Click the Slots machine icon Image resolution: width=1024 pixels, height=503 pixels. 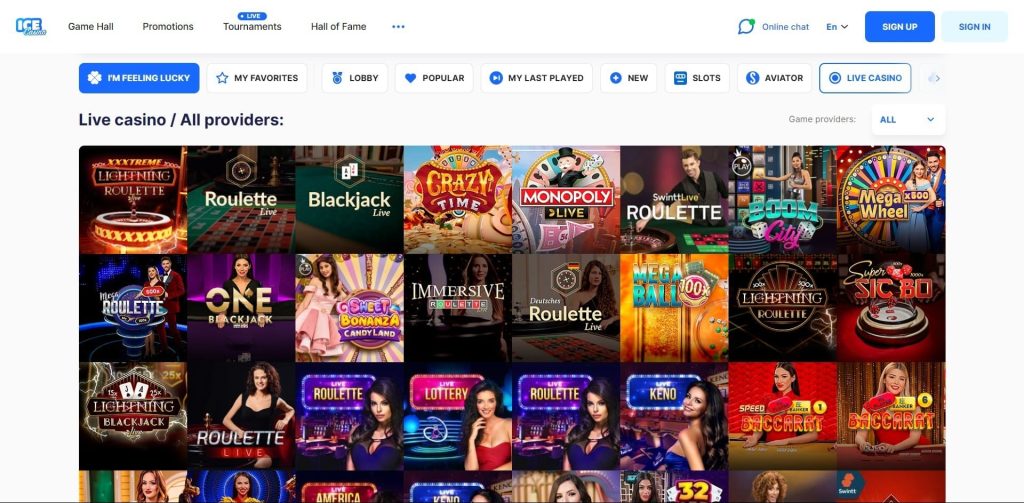point(680,78)
